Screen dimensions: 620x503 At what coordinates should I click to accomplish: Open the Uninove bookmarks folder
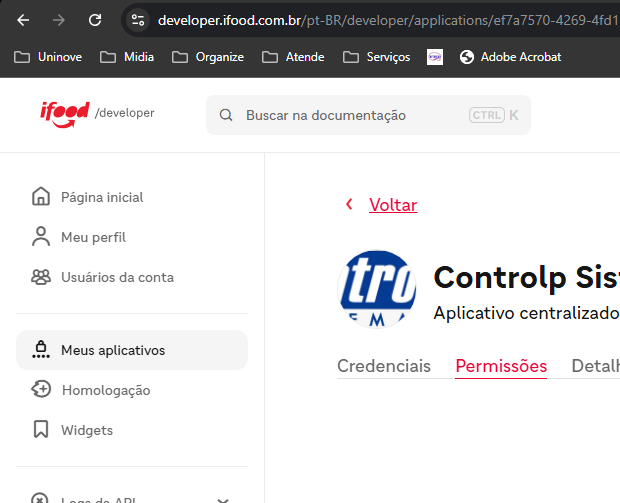click(48, 57)
